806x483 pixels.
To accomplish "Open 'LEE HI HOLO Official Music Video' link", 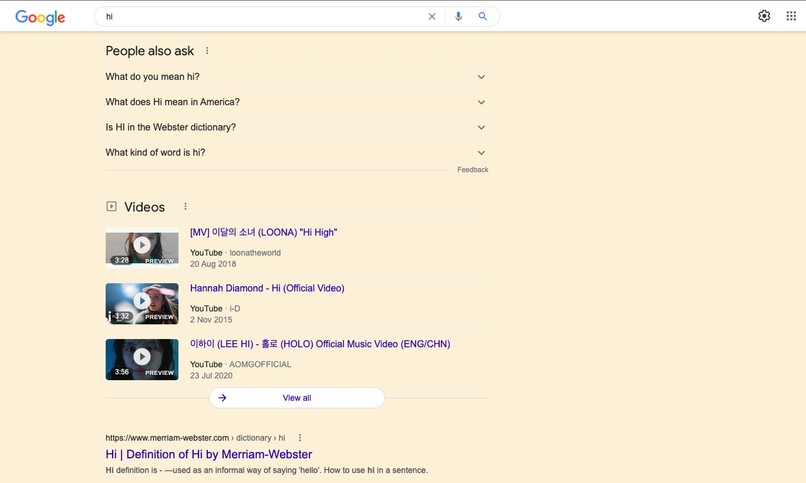I will 320,344.
